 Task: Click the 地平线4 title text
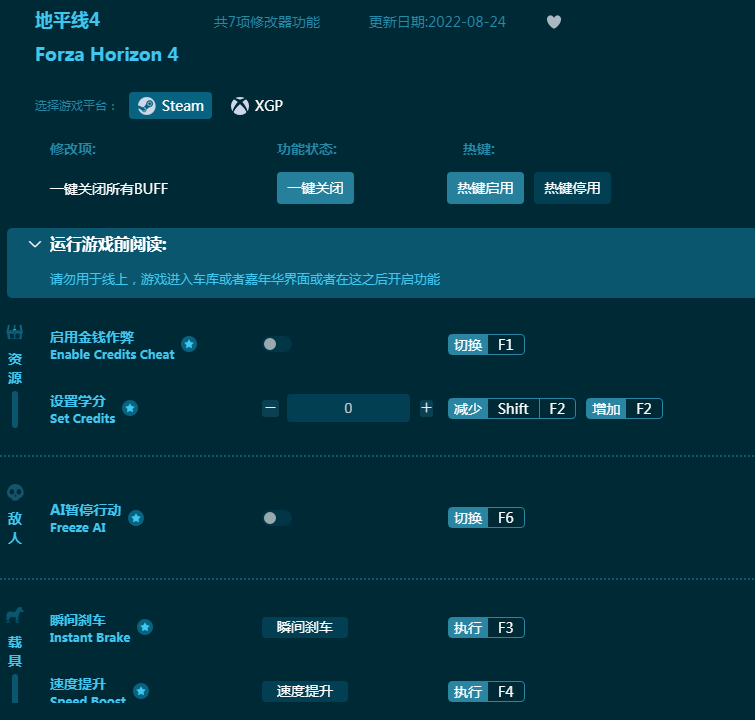click(x=67, y=21)
